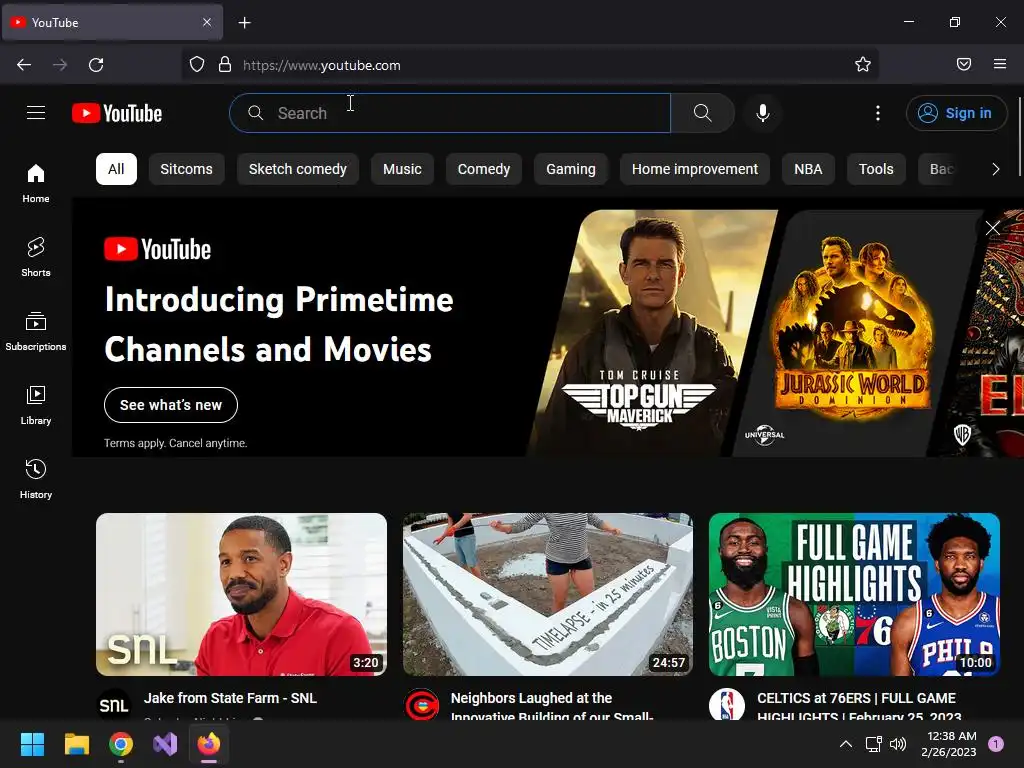1024x768 pixels.
Task: Click the See what's new button
Action: tap(171, 405)
